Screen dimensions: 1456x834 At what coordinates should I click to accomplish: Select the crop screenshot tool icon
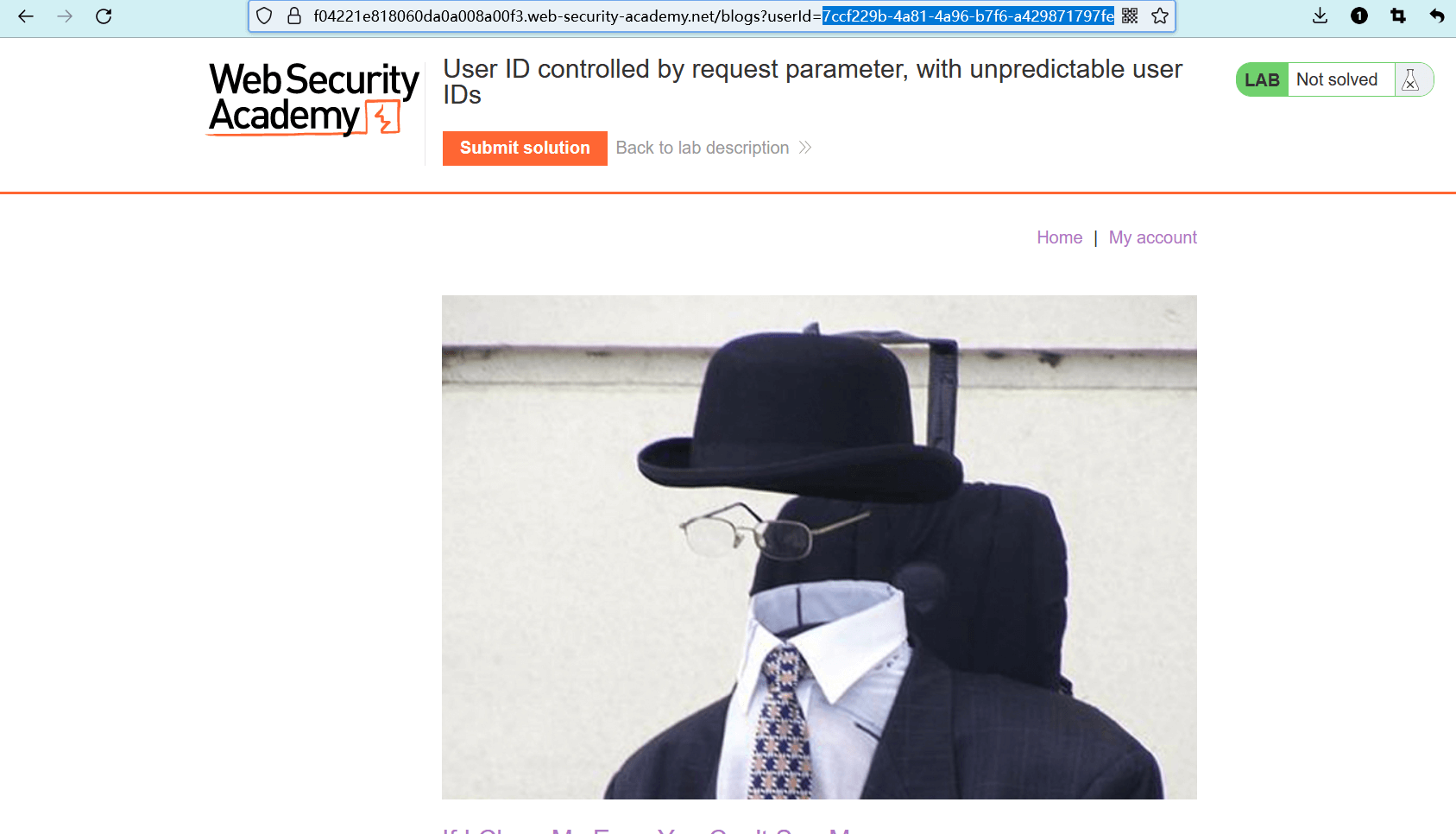coord(1398,16)
